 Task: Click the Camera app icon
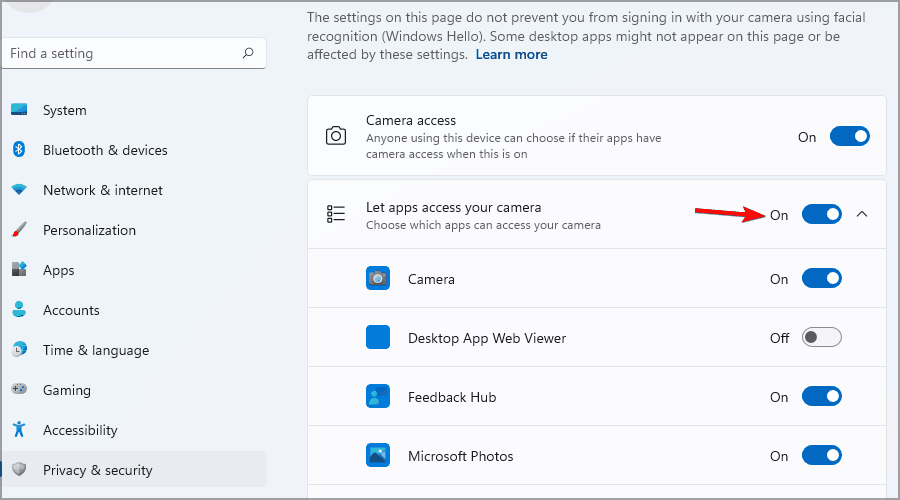pos(378,279)
